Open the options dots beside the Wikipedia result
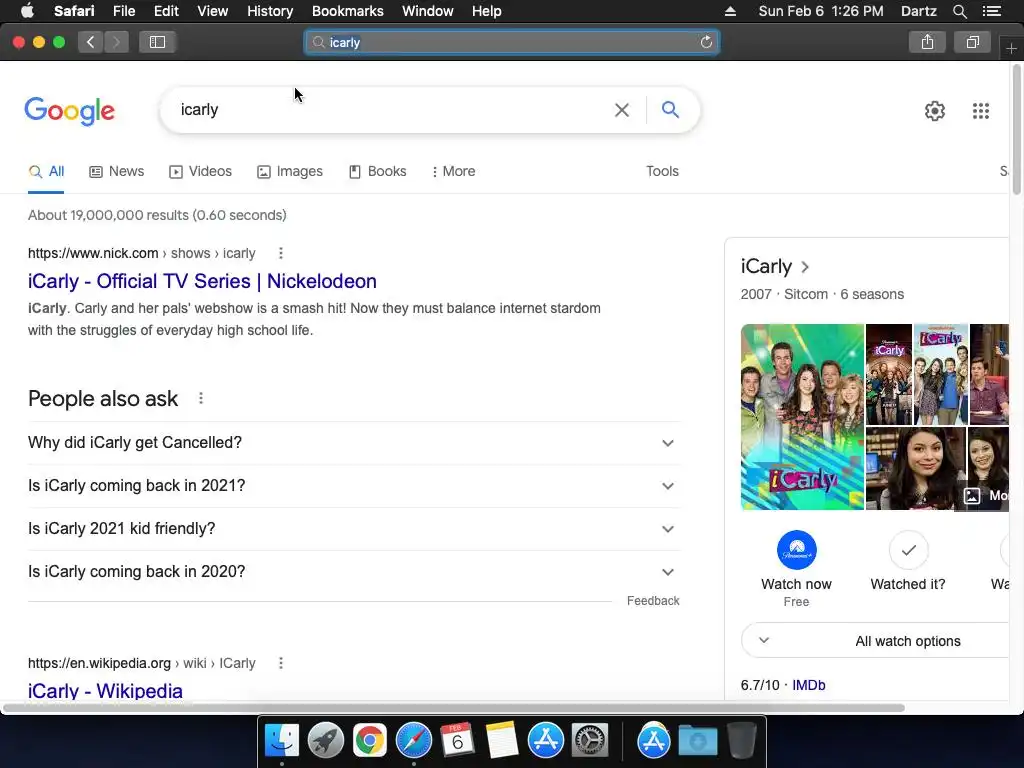1024x768 pixels. 281,664
